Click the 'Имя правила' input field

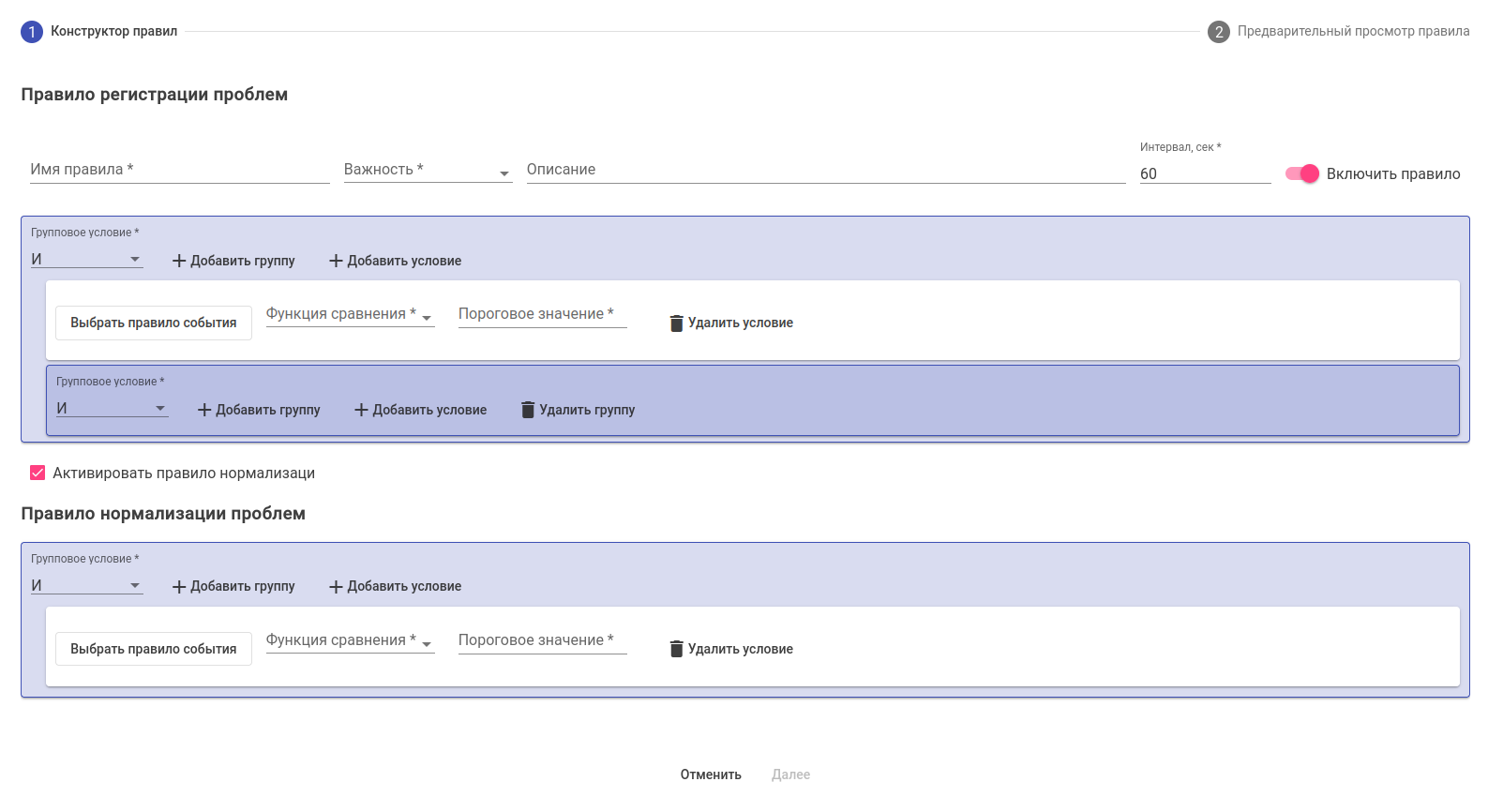179,171
